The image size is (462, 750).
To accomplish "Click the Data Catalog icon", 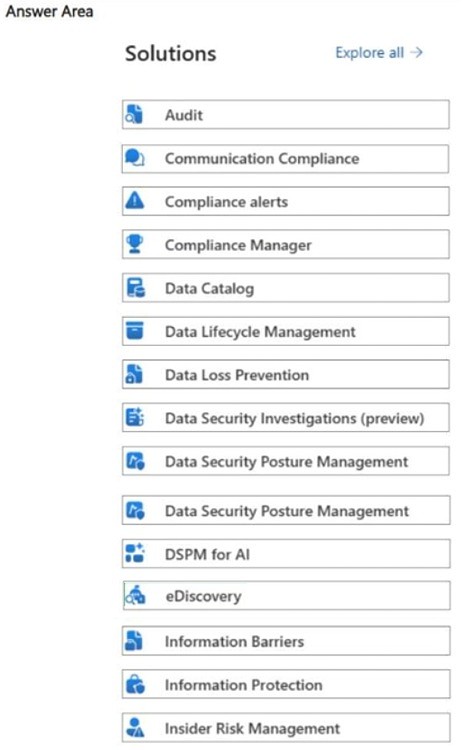I will [x=135, y=287].
